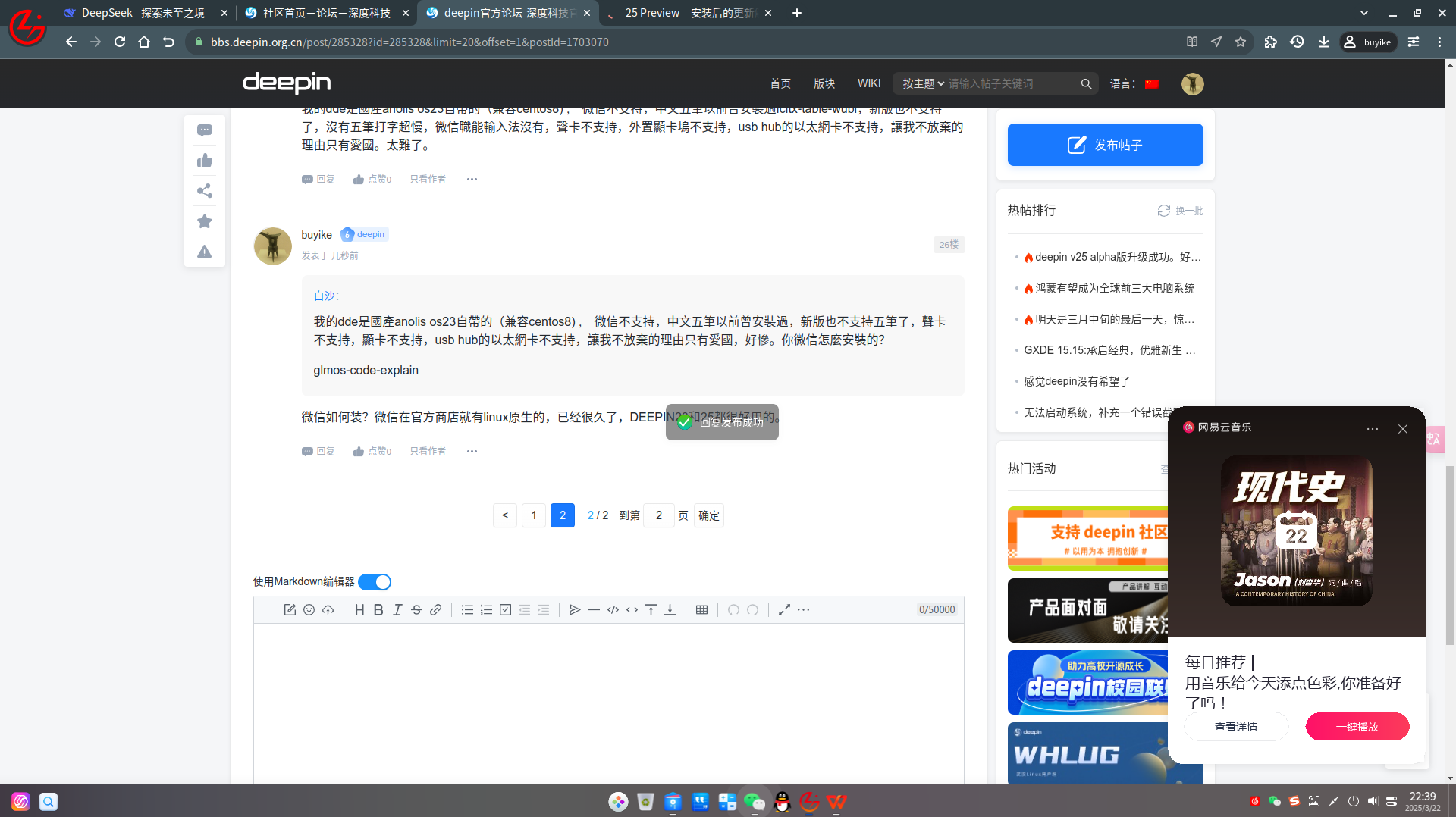Open WeChat from the taskbar
Image resolution: width=1456 pixels, height=817 pixels.
pyautogui.click(x=755, y=801)
